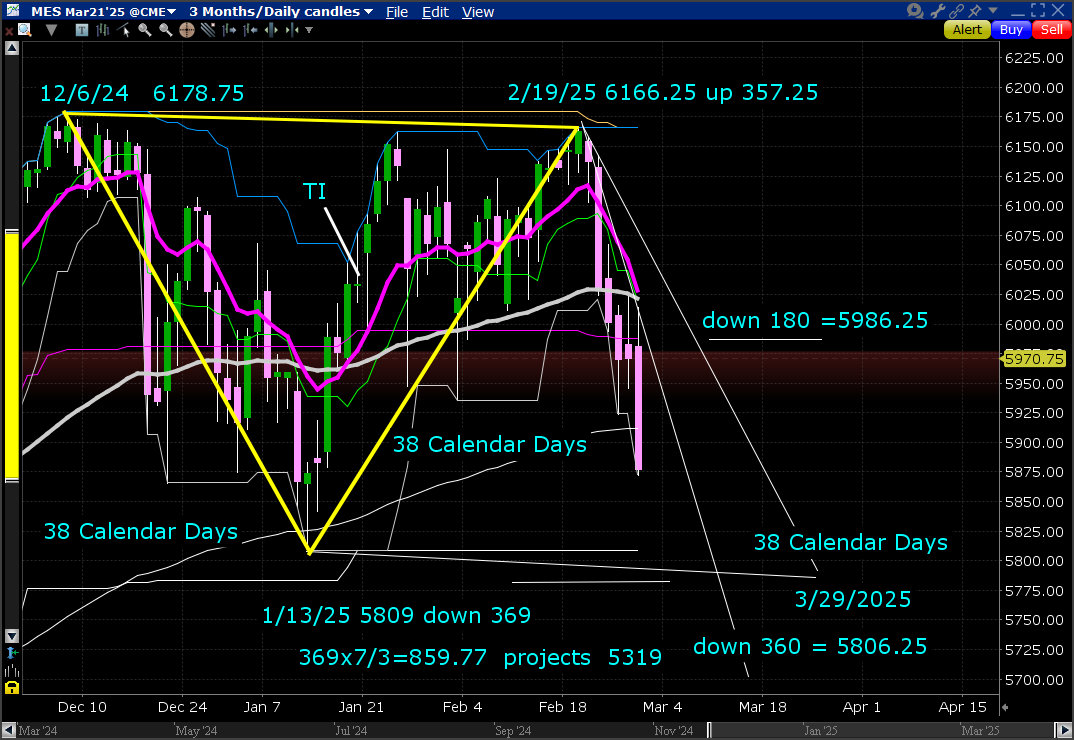Open the File menu

tap(397, 12)
